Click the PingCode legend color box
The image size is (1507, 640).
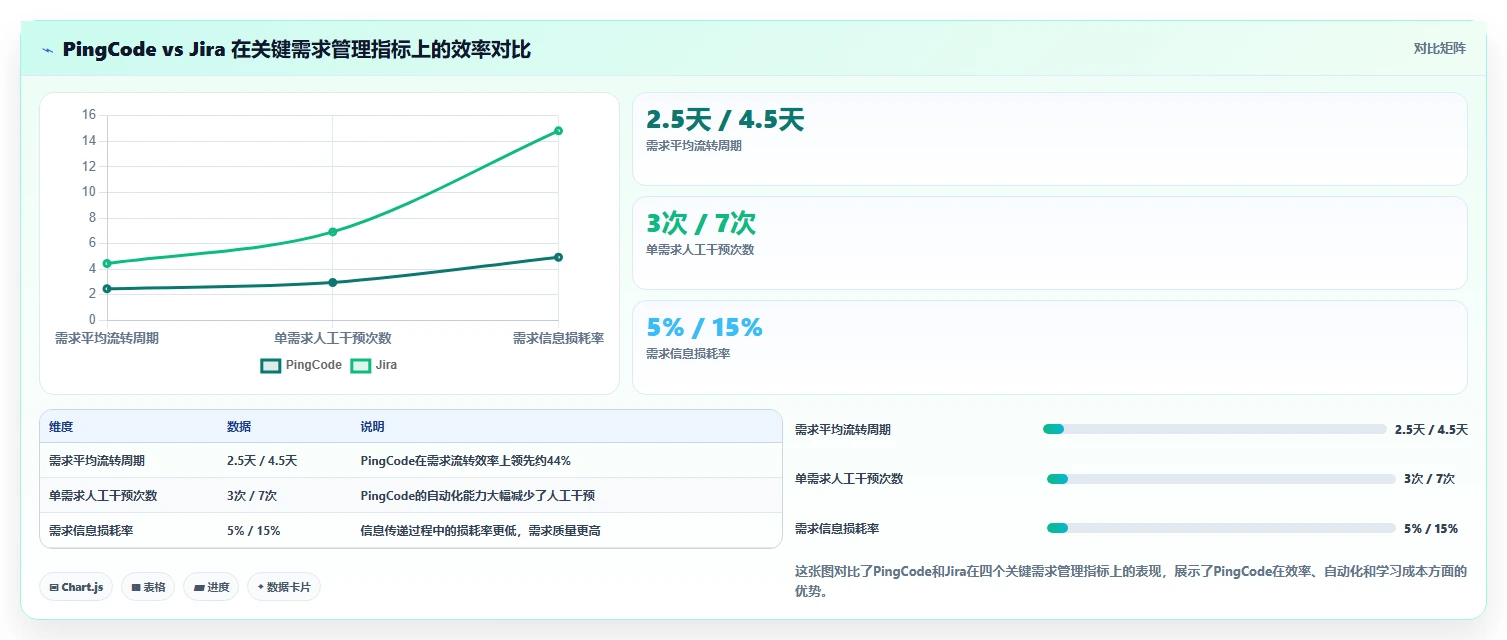pyautogui.click(x=270, y=365)
